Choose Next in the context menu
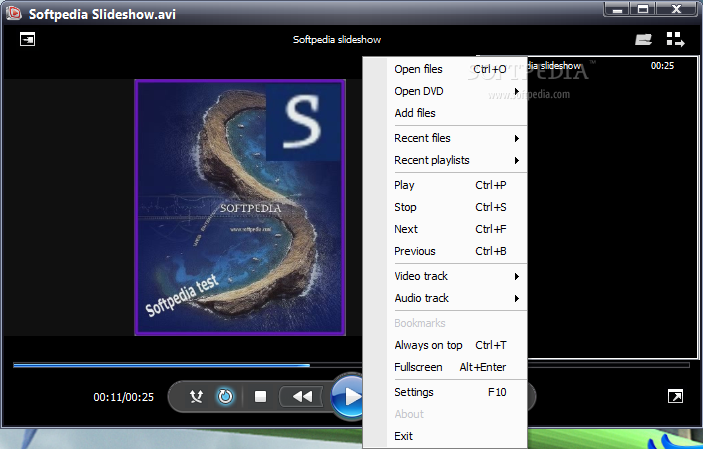The height and width of the screenshot is (449, 703). 456,229
